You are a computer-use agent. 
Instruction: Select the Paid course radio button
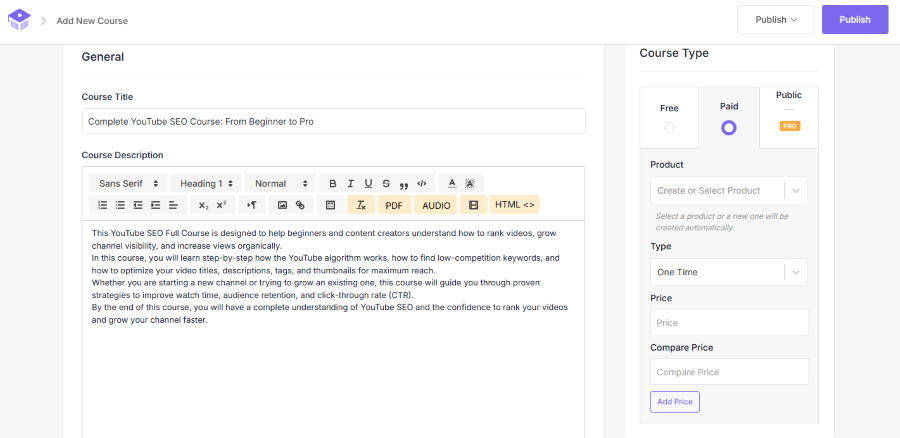728,127
